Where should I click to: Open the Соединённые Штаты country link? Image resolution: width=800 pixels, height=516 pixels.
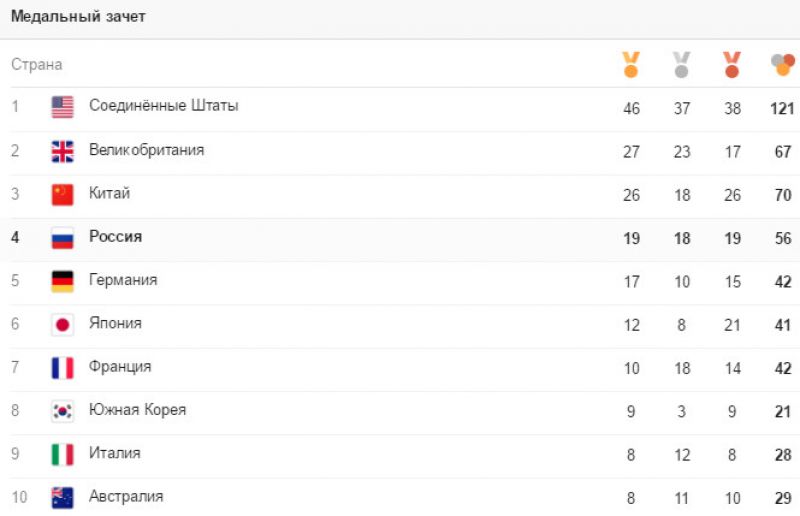tap(164, 106)
